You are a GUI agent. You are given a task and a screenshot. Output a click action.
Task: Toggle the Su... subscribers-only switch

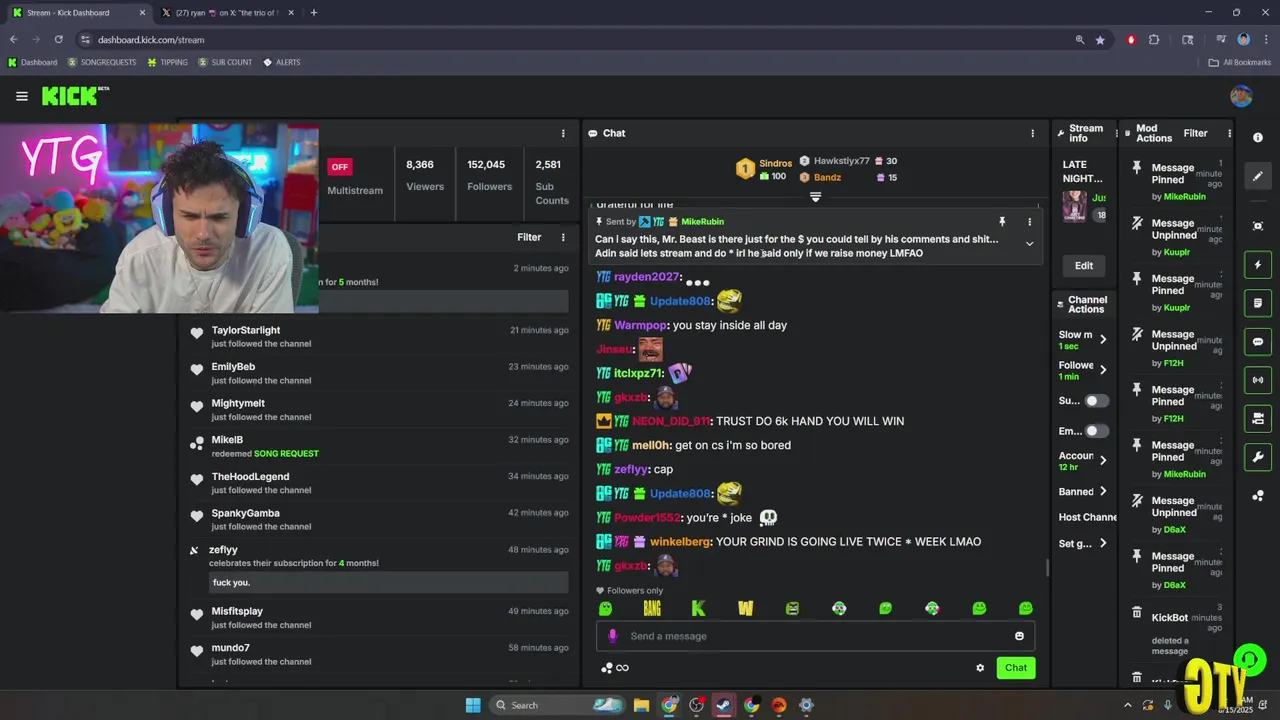click(1097, 401)
